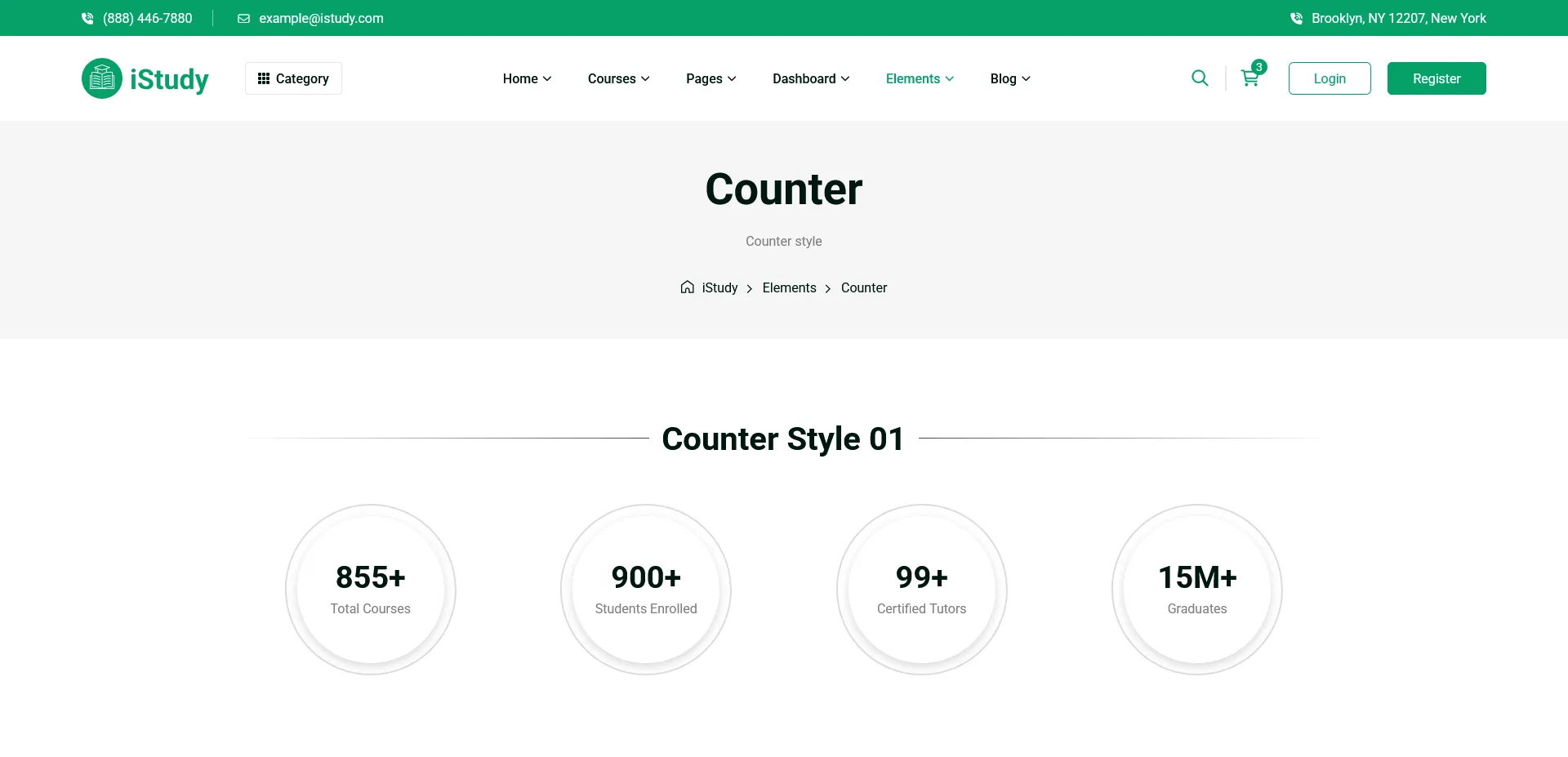
Task: Click the 15M+ Graduates counter circle
Action: [x=1197, y=590]
